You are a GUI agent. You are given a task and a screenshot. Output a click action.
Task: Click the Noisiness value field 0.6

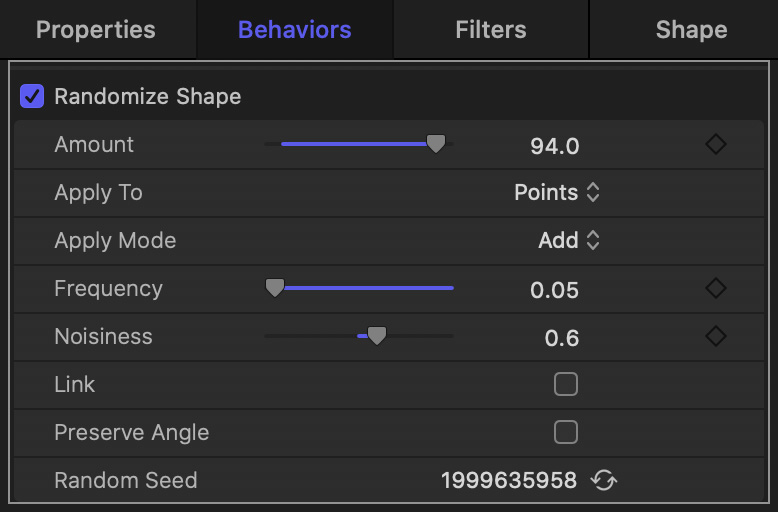(x=562, y=338)
